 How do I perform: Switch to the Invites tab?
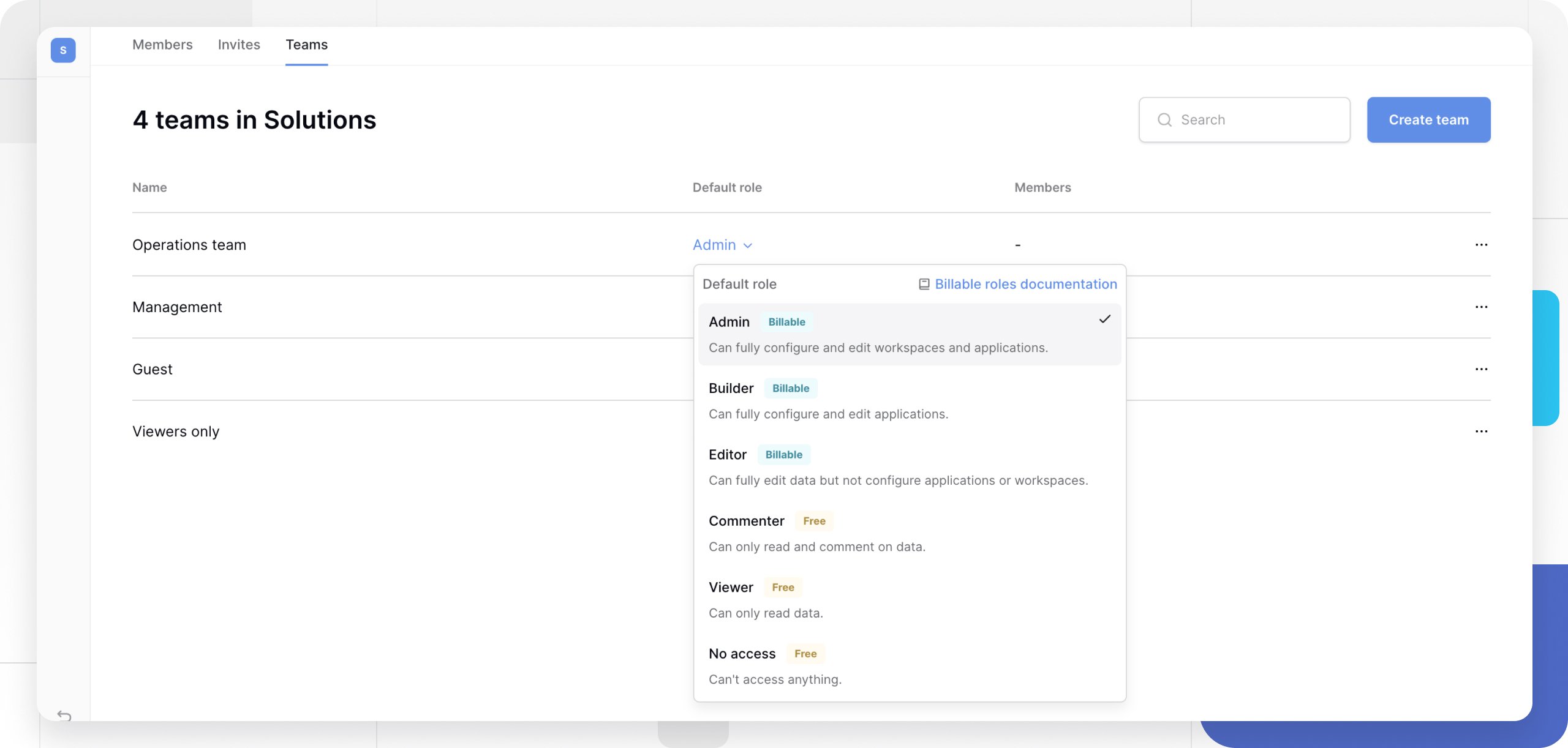[239, 44]
